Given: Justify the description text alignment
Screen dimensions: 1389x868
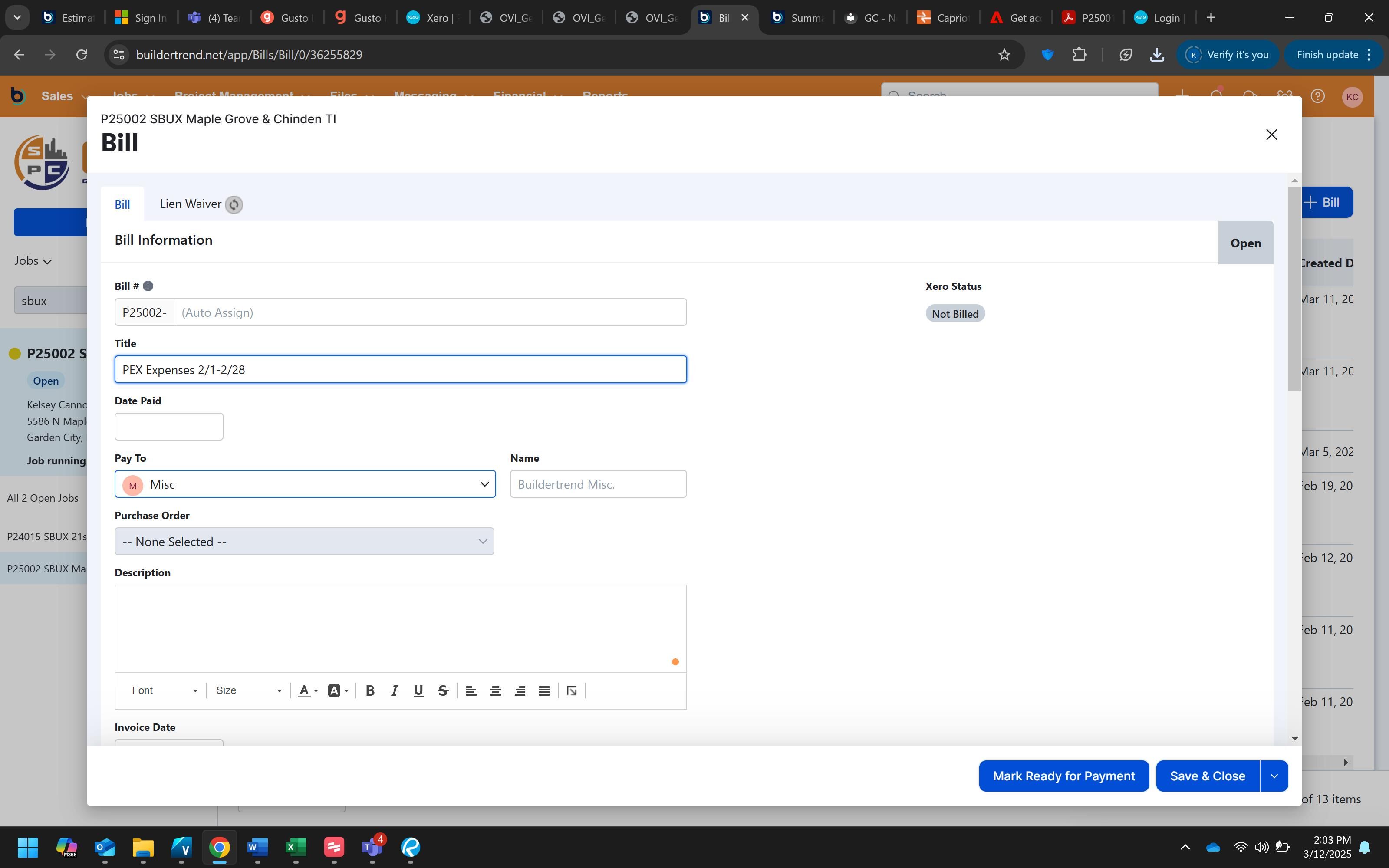Looking at the screenshot, I should pyautogui.click(x=544, y=690).
